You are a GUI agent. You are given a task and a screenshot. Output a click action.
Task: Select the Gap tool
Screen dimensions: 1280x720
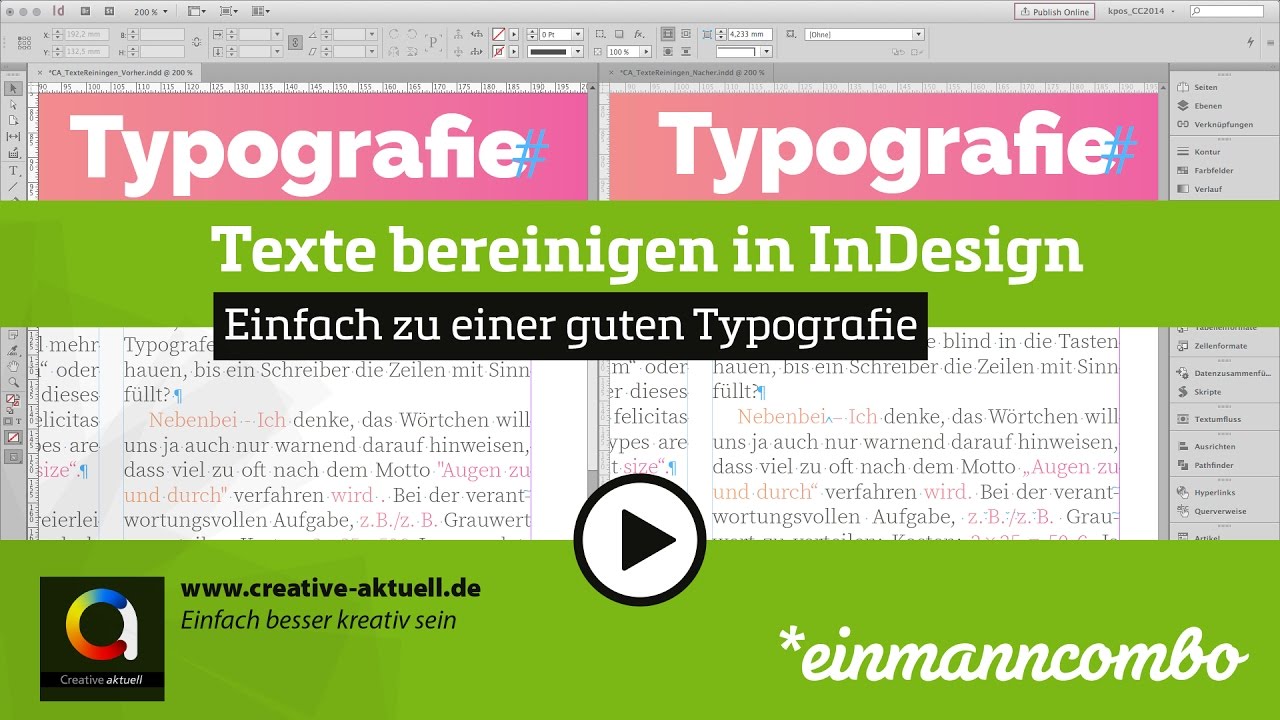tap(14, 136)
